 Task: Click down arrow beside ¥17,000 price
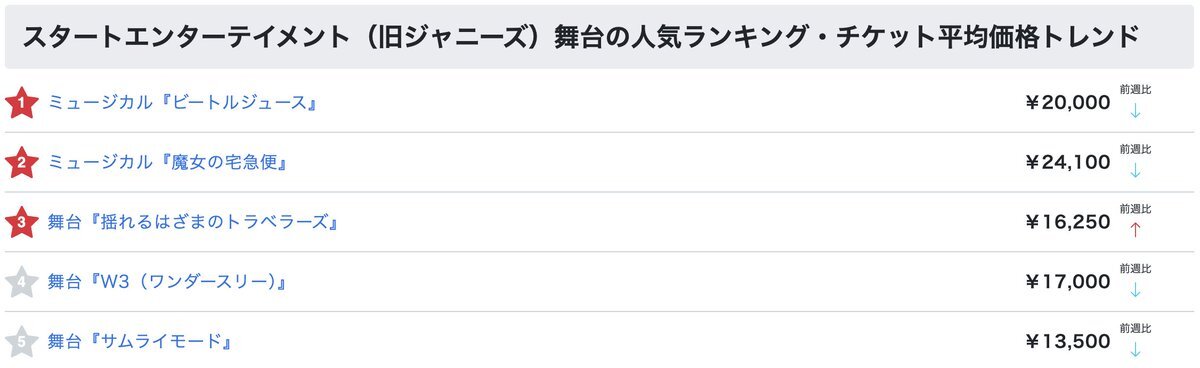tap(1135, 290)
